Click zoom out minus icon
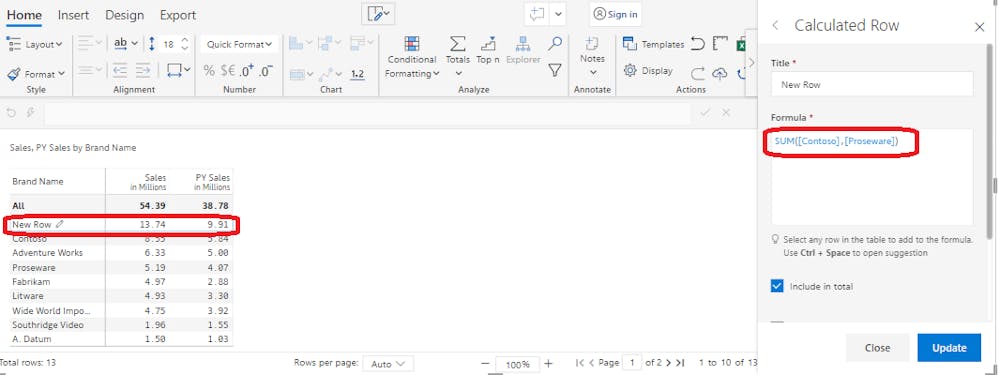 tap(485, 364)
